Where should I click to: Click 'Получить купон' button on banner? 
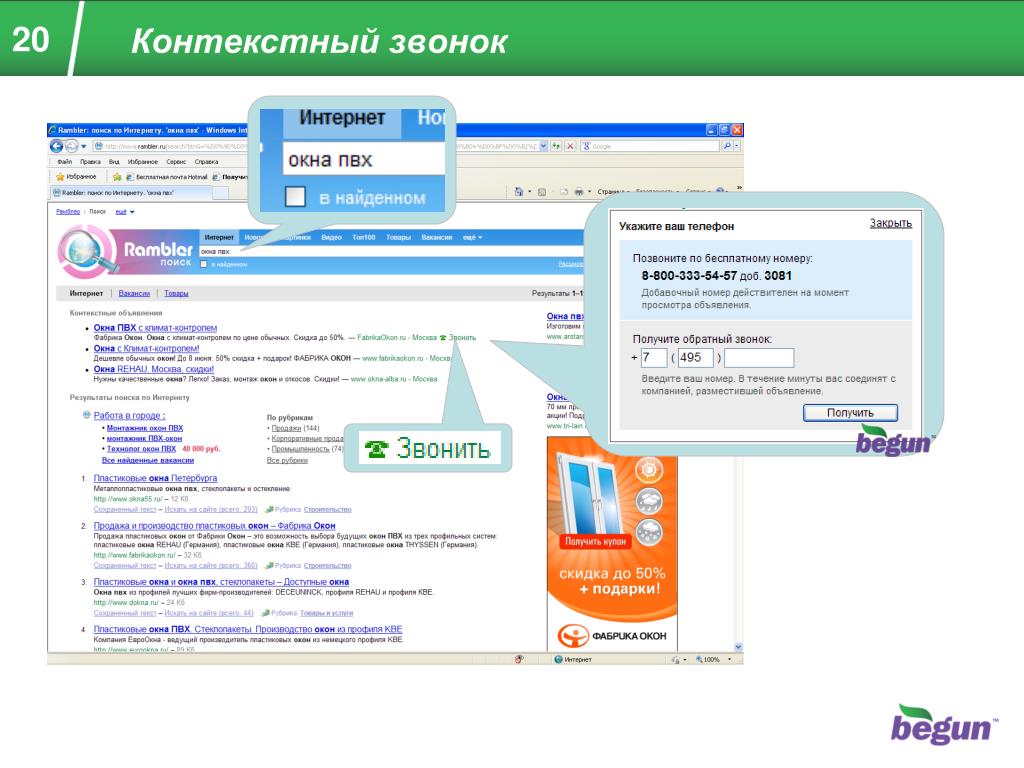[x=595, y=541]
